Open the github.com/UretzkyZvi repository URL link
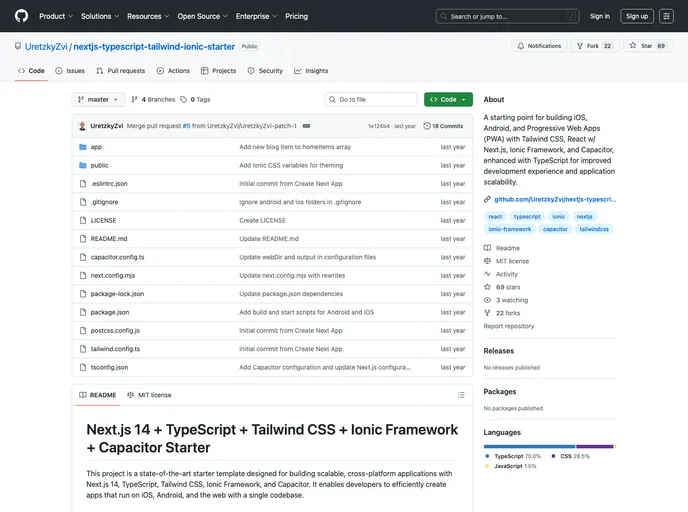 coord(555,199)
